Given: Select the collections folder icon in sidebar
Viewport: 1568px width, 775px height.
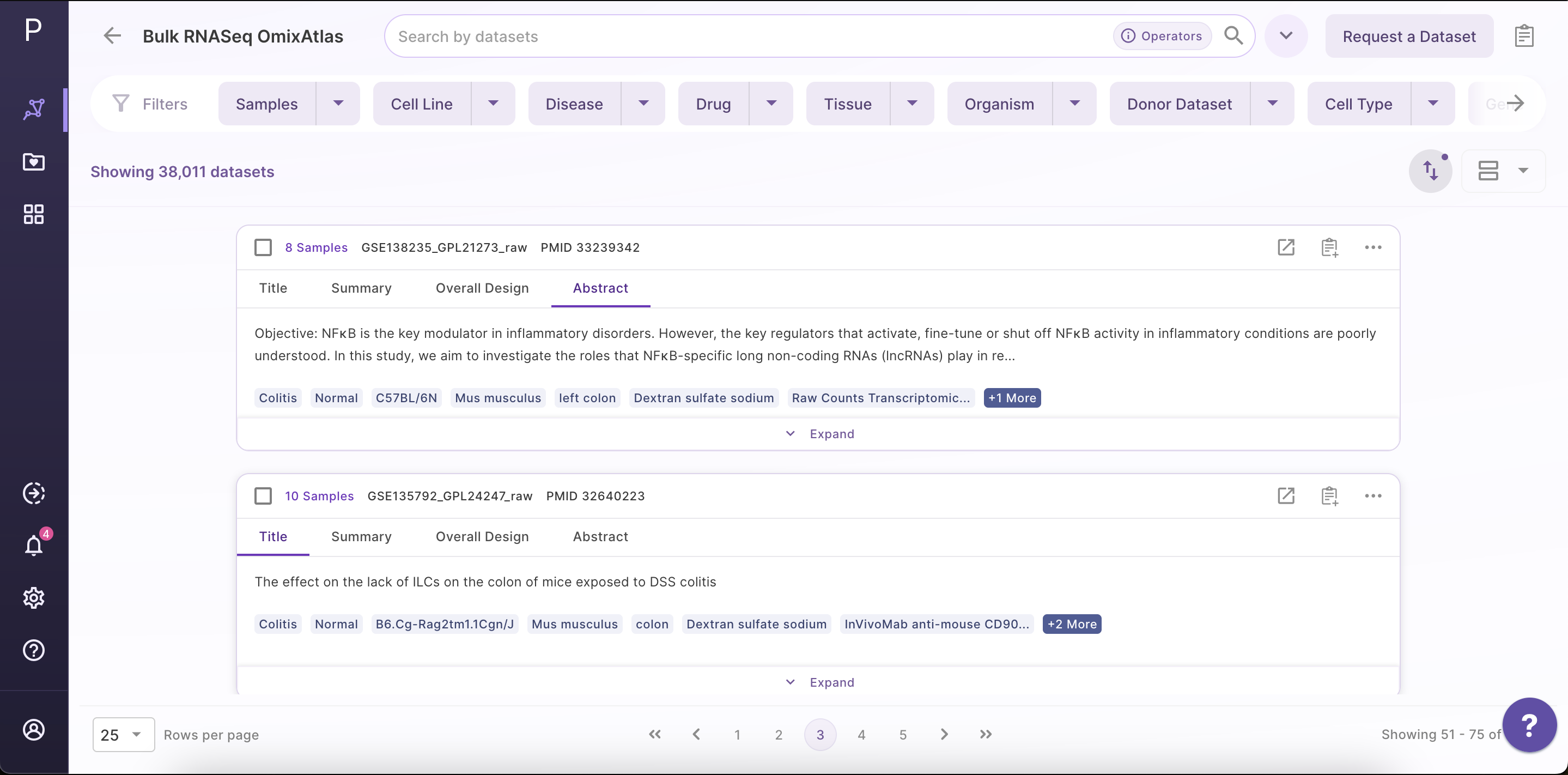Looking at the screenshot, I should tap(33, 162).
